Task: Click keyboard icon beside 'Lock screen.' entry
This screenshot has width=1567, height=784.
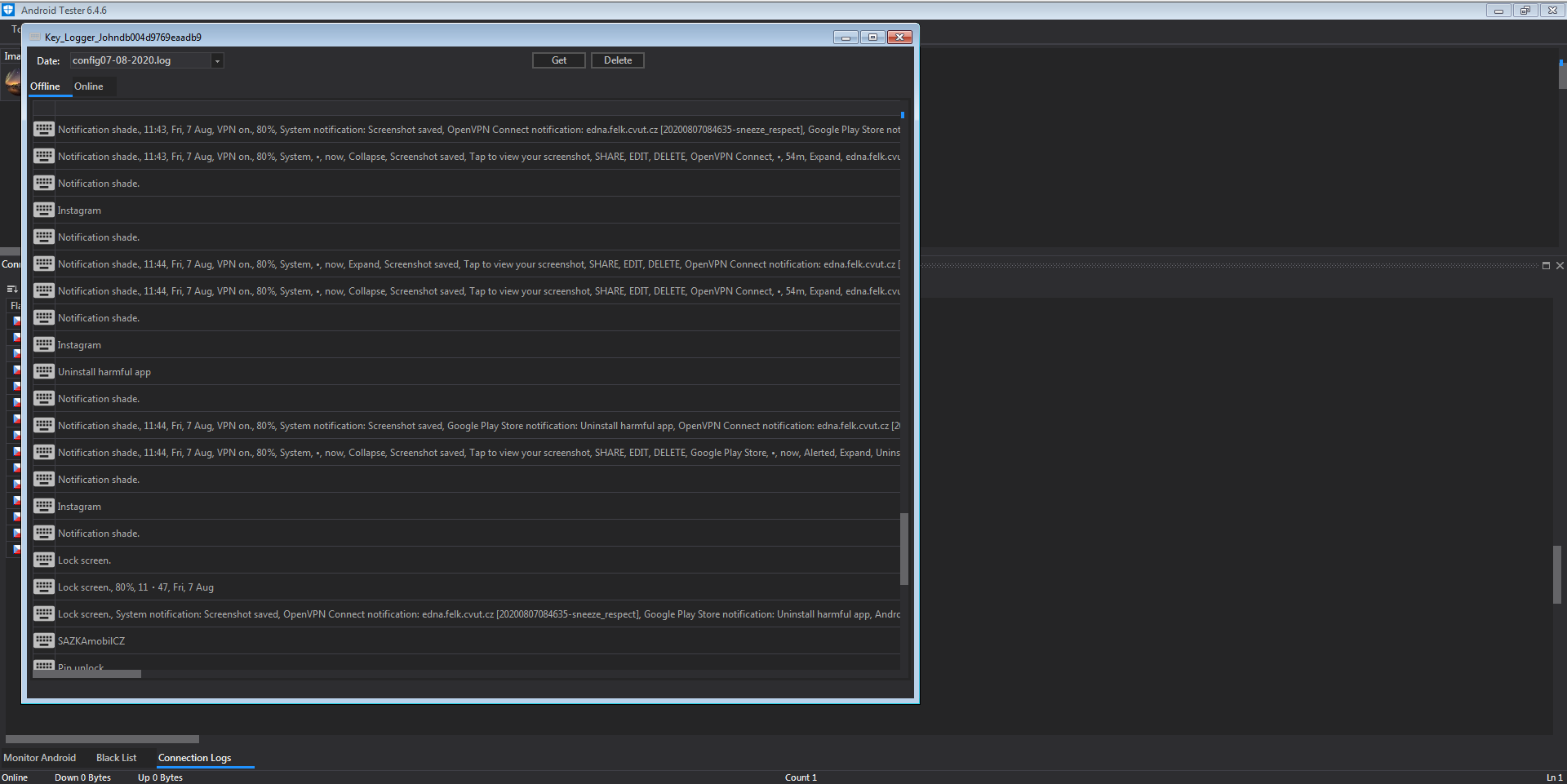Action: [x=44, y=560]
